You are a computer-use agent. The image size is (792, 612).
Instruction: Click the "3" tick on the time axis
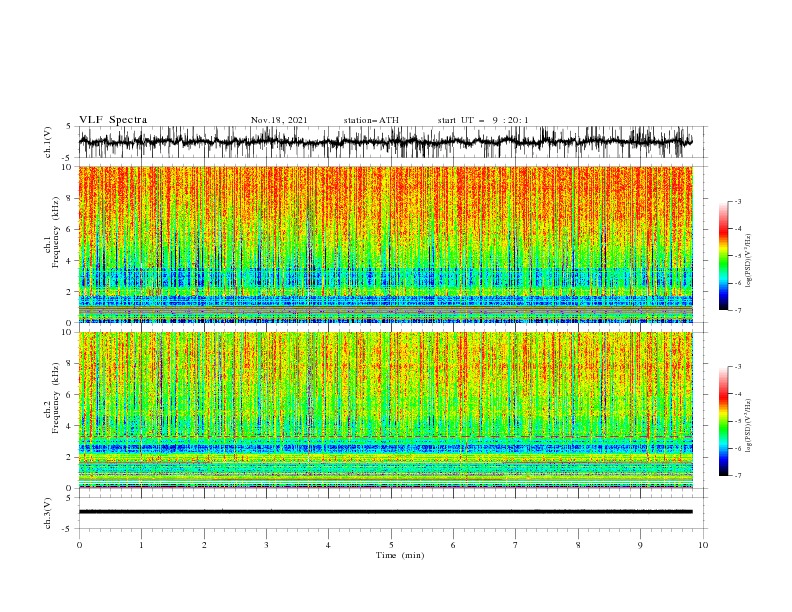(x=266, y=545)
